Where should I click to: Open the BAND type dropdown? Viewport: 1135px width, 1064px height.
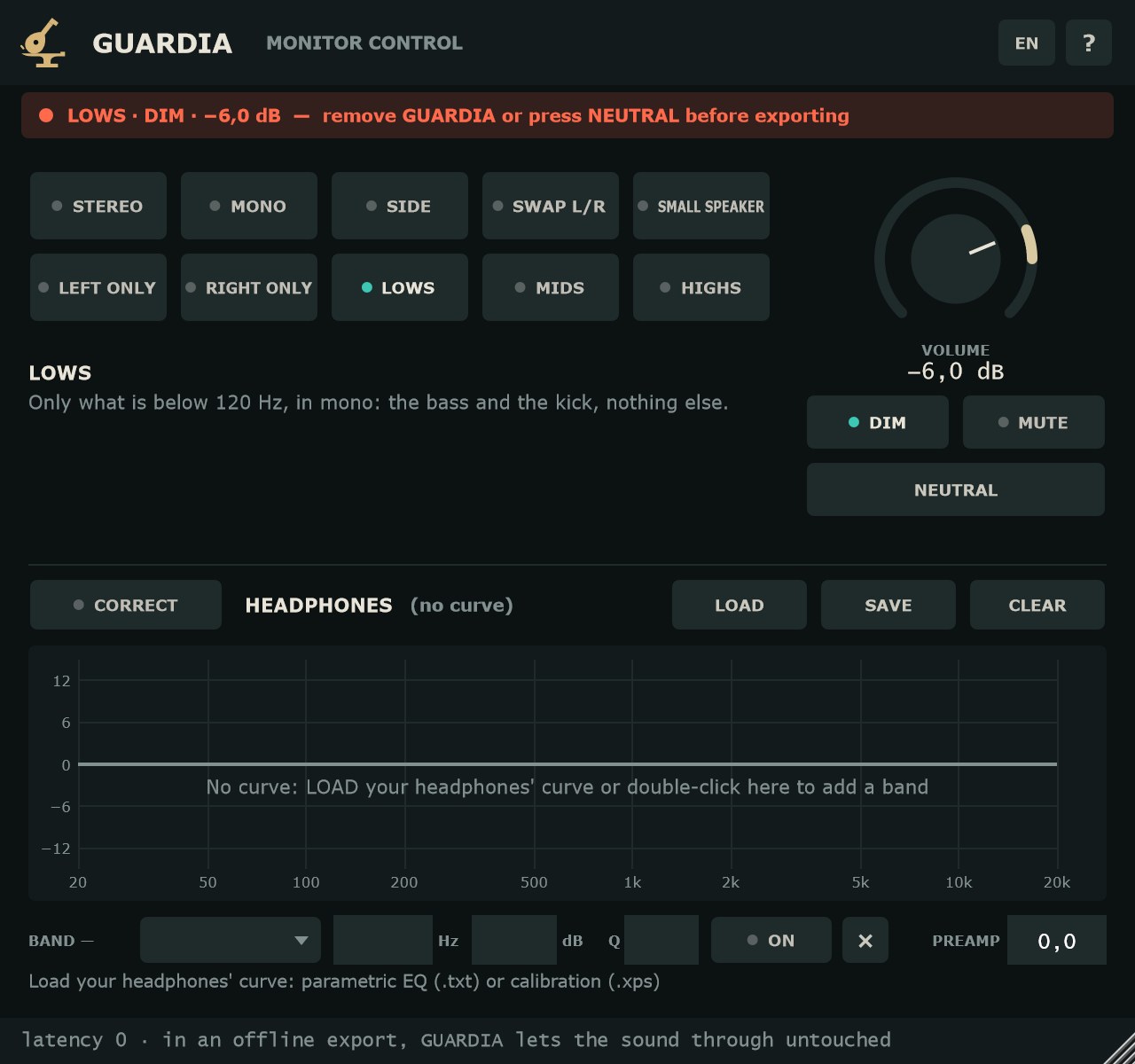(x=231, y=940)
